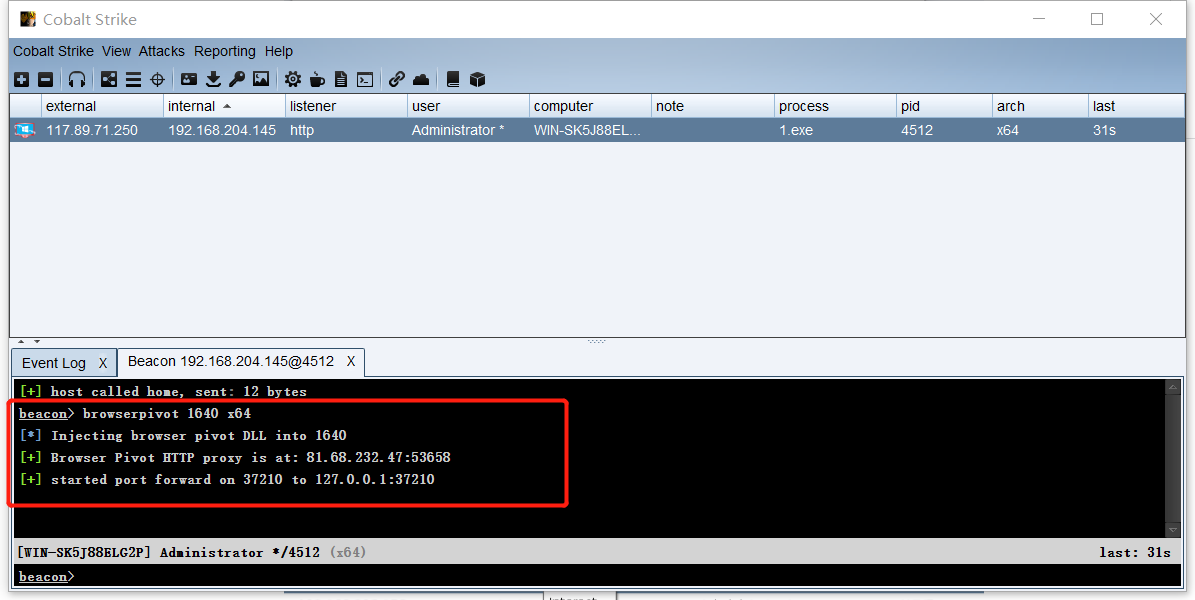Switch to session table view icon
Screen dimensions: 1195x600
point(133,79)
